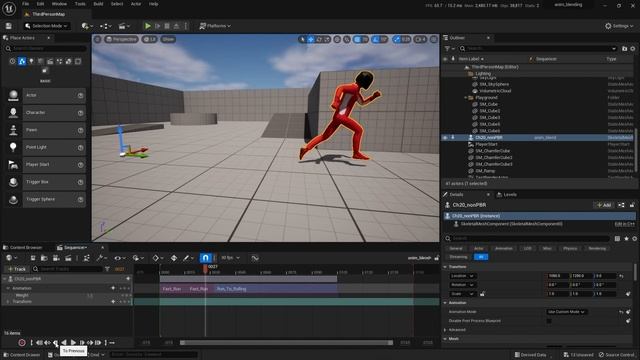
Task: Open Details panel settings gear icon
Action: pyautogui.click(x=634, y=238)
